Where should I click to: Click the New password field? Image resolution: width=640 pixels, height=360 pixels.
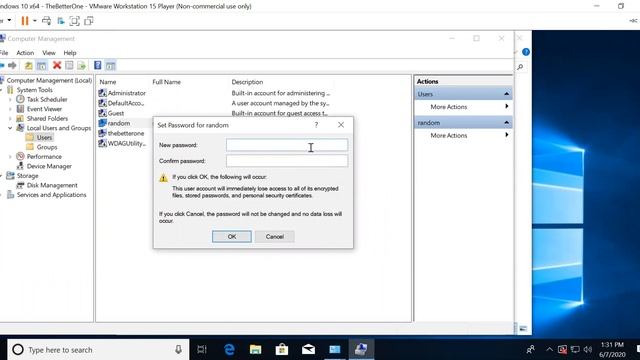[x=287, y=145]
